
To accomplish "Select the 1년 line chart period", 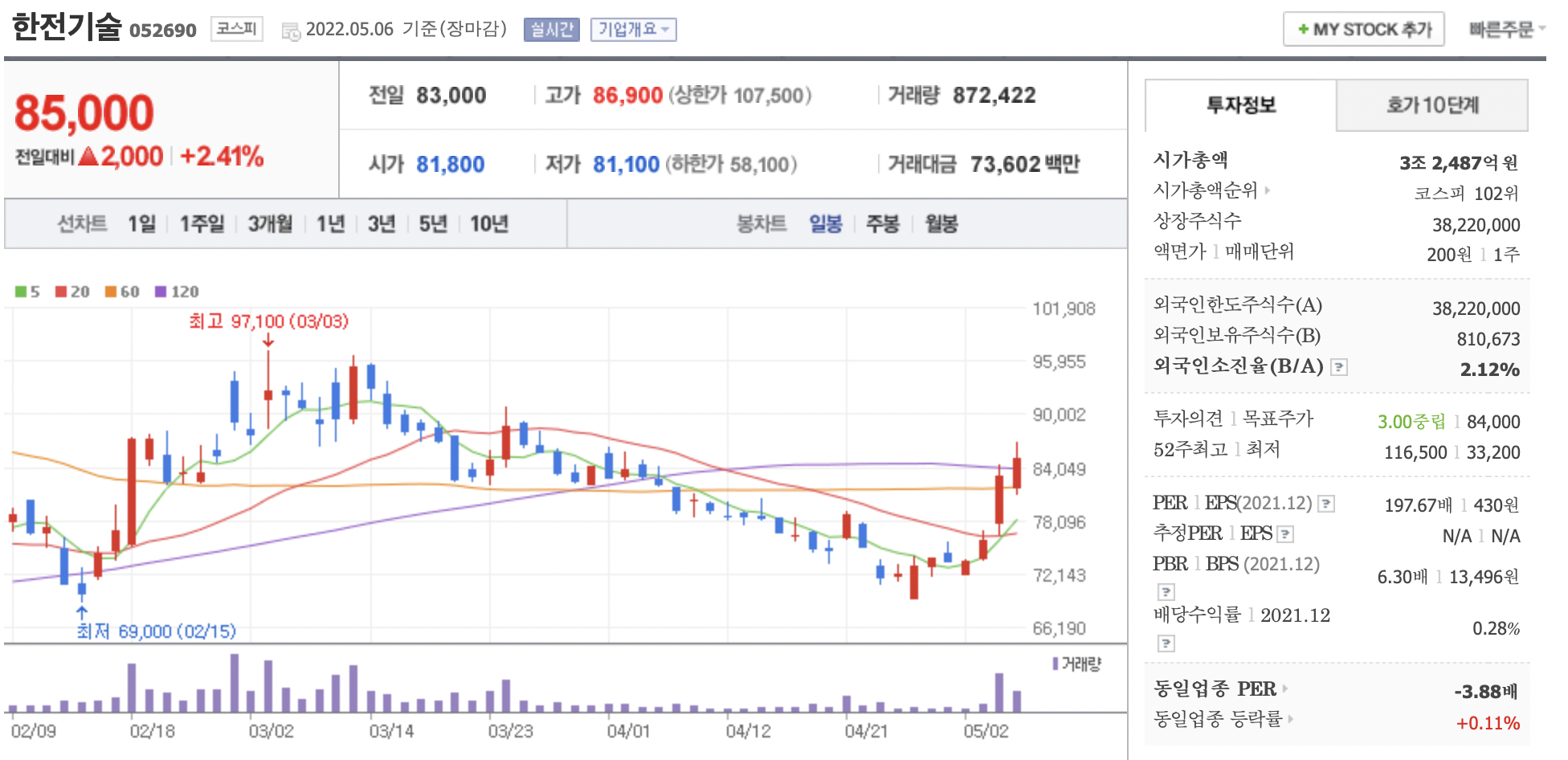I will (331, 224).
